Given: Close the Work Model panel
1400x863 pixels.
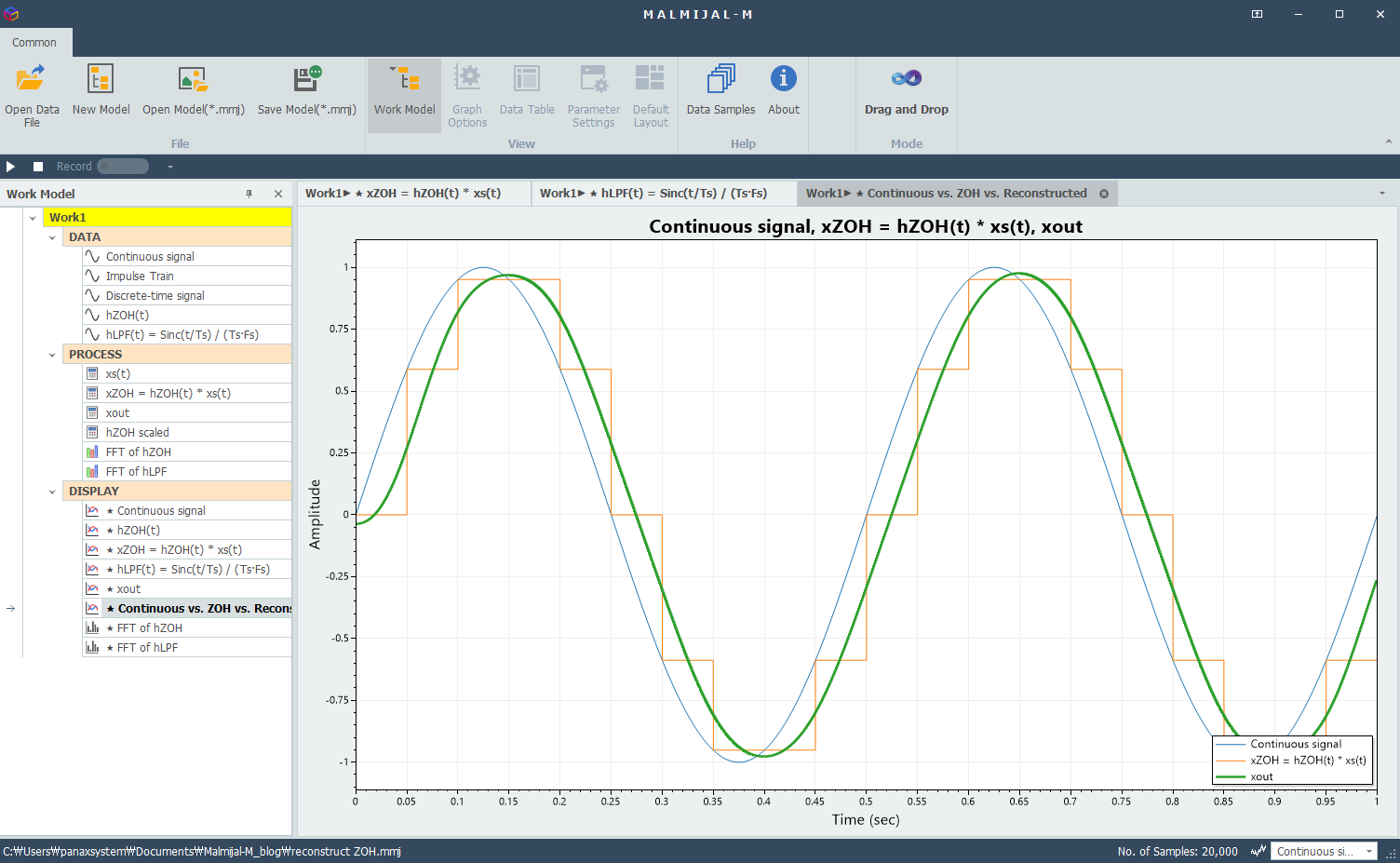Looking at the screenshot, I should 277,194.
